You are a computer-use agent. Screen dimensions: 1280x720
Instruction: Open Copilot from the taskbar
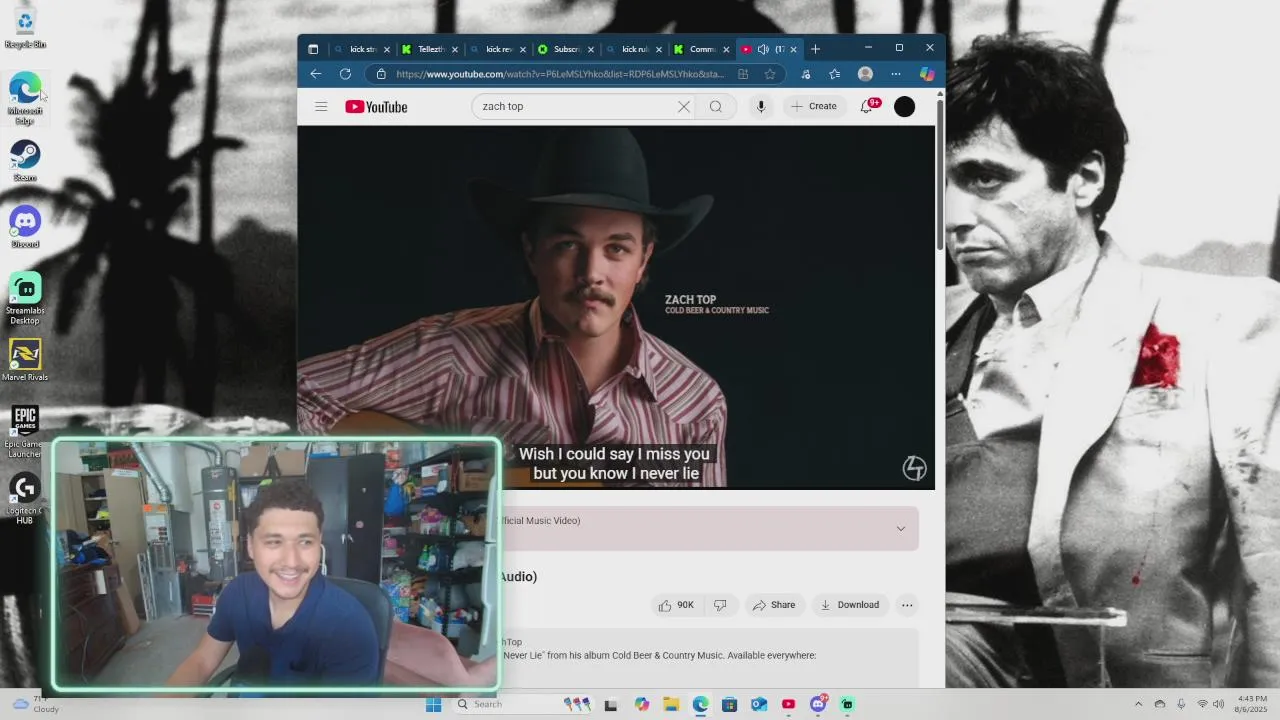tap(642, 704)
